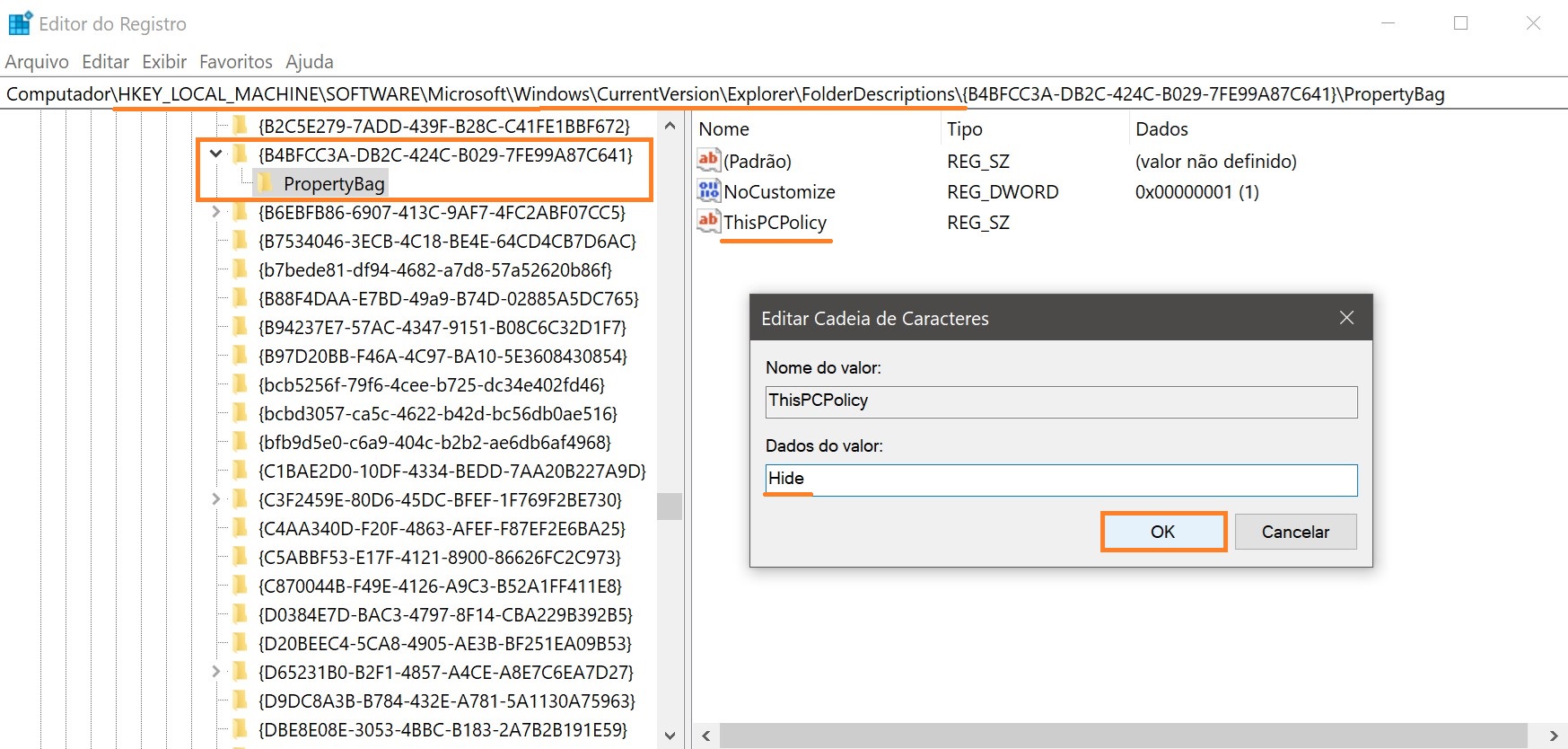This screenshot has width=1568, height=749.
Task: Select the PropertyBag subkey
Action: point(334,184)
